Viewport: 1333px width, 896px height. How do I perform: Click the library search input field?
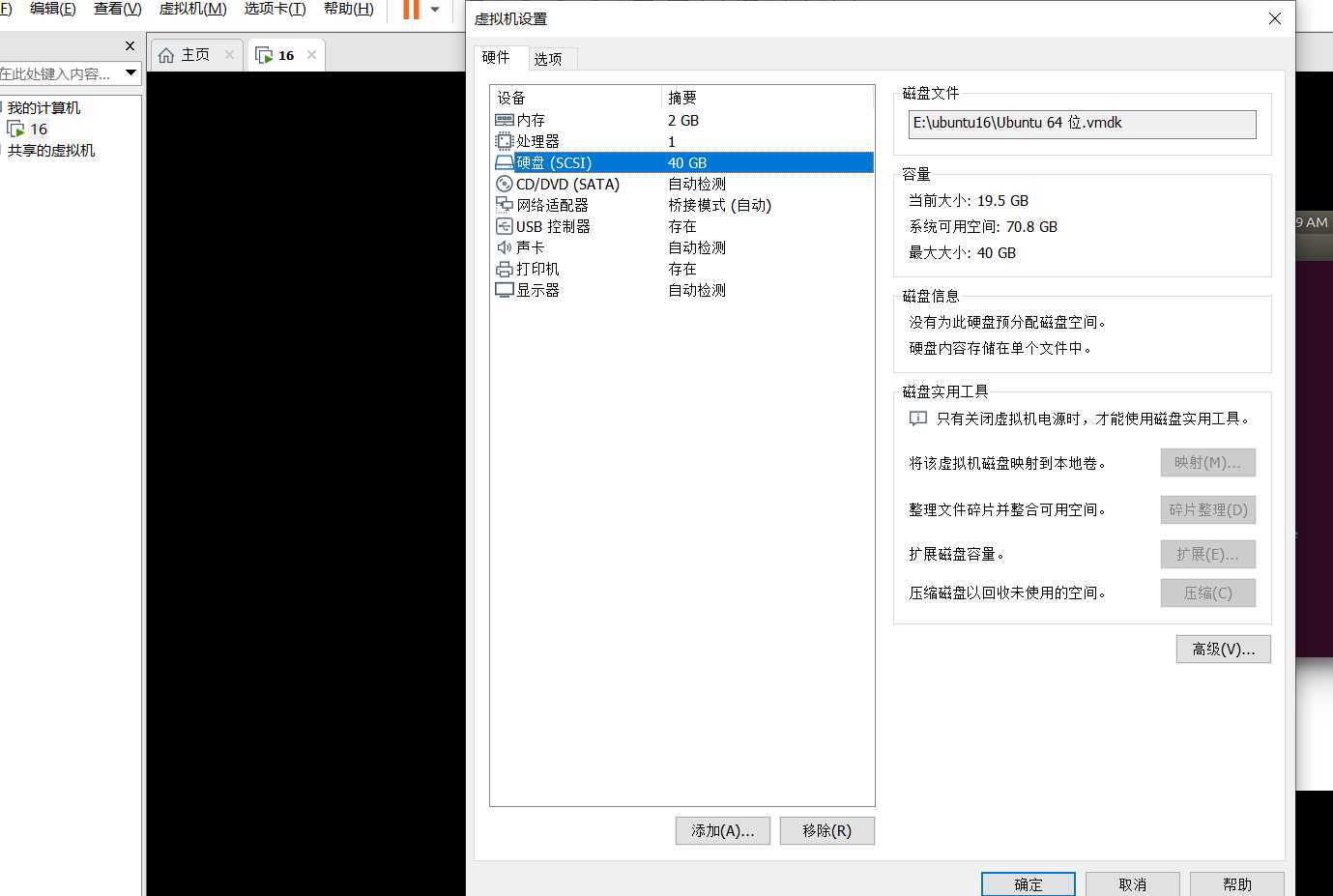click(60, 73)
